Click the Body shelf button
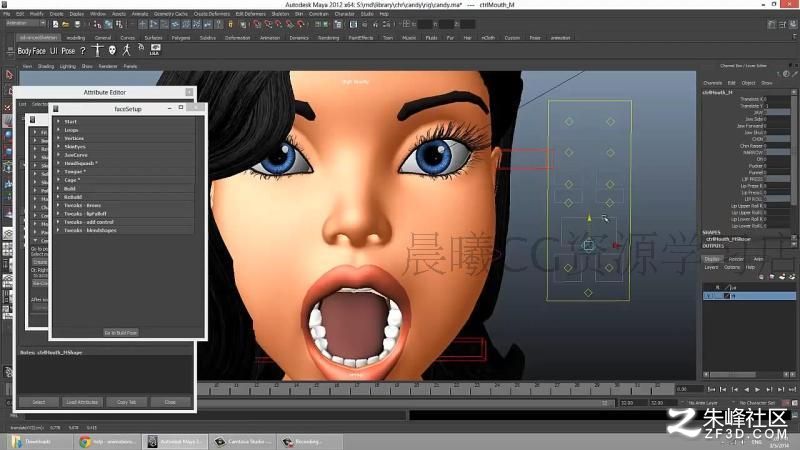 point(24,51)
